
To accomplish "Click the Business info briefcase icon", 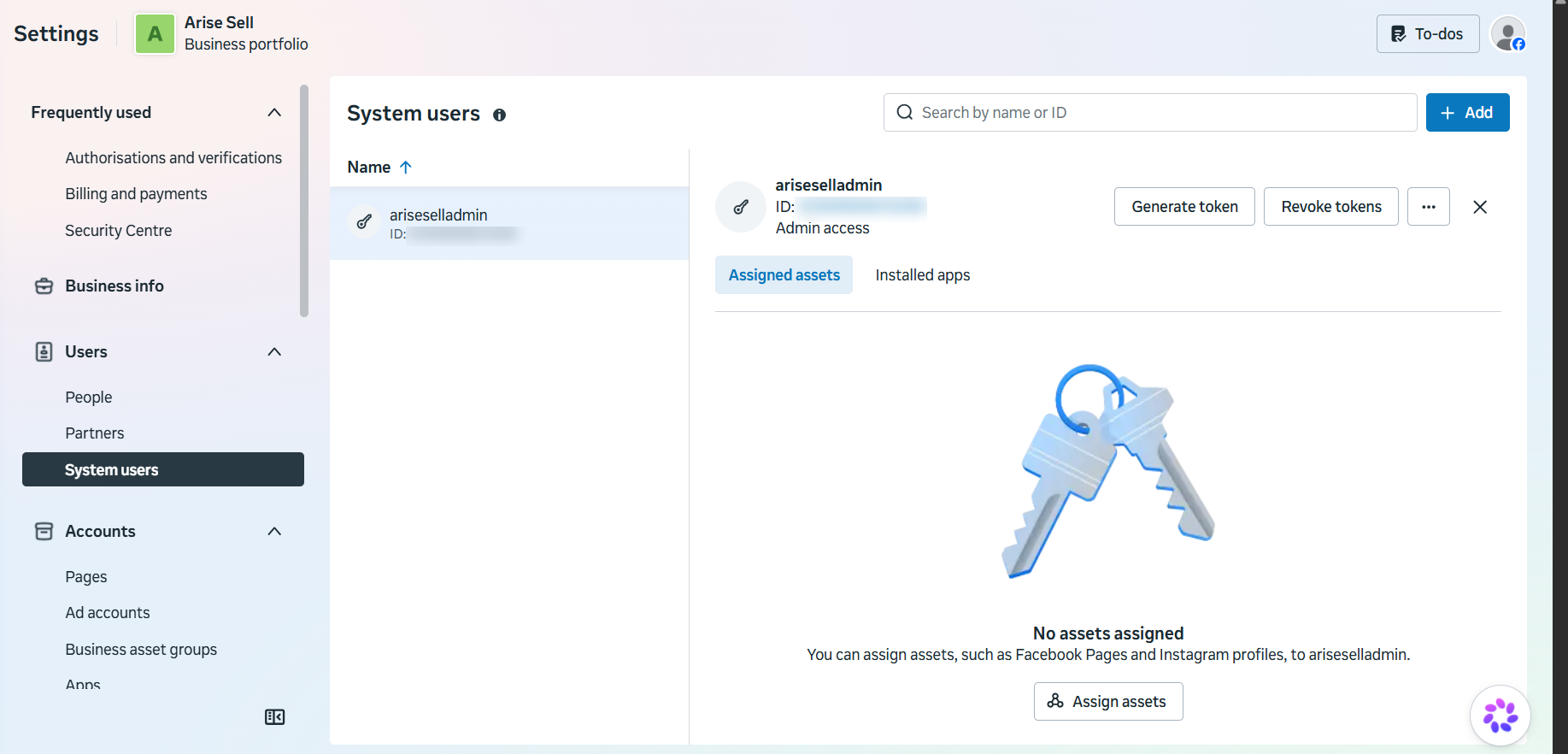I will 44,286.
